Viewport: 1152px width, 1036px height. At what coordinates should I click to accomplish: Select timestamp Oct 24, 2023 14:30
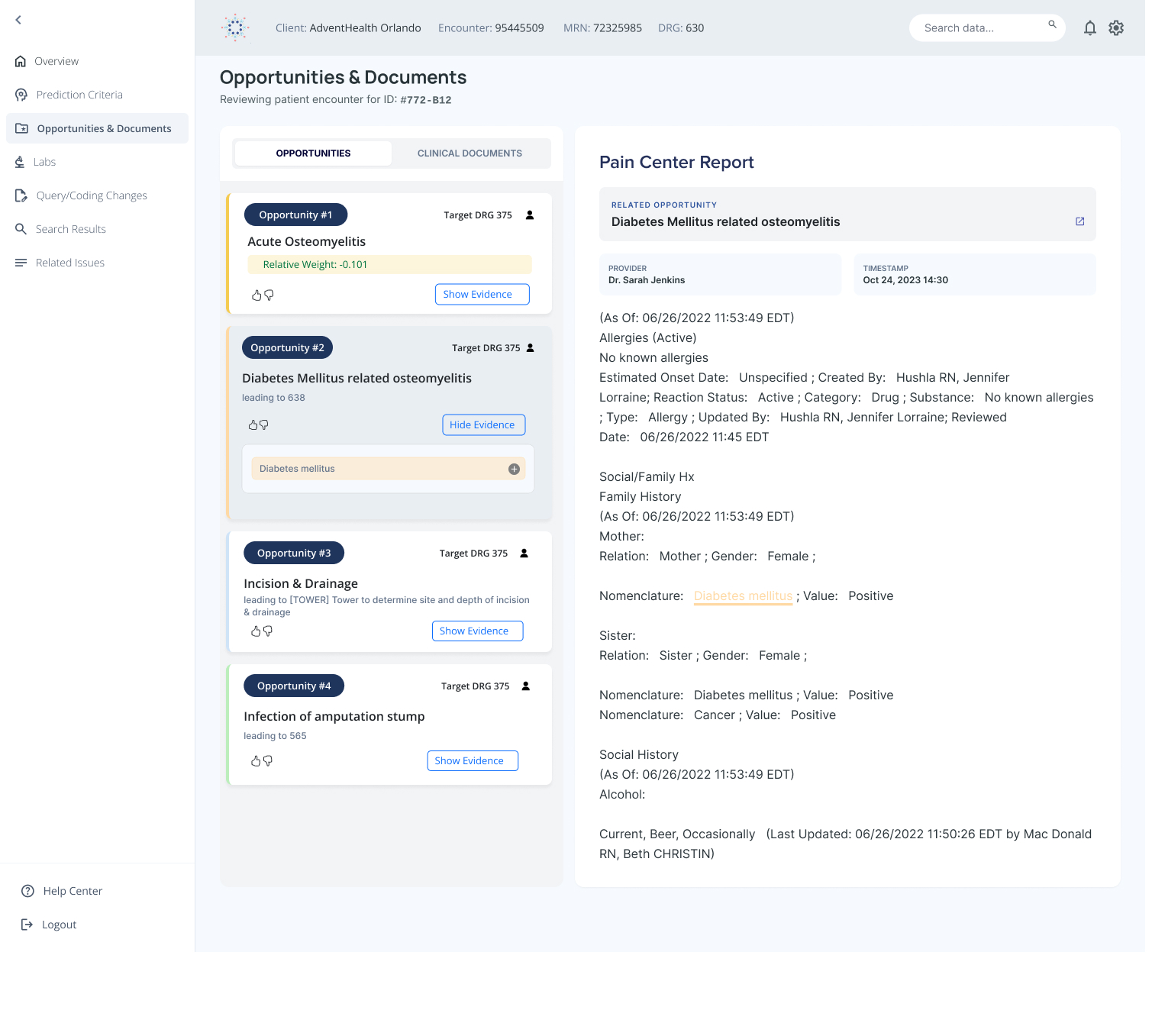(975, 274)
